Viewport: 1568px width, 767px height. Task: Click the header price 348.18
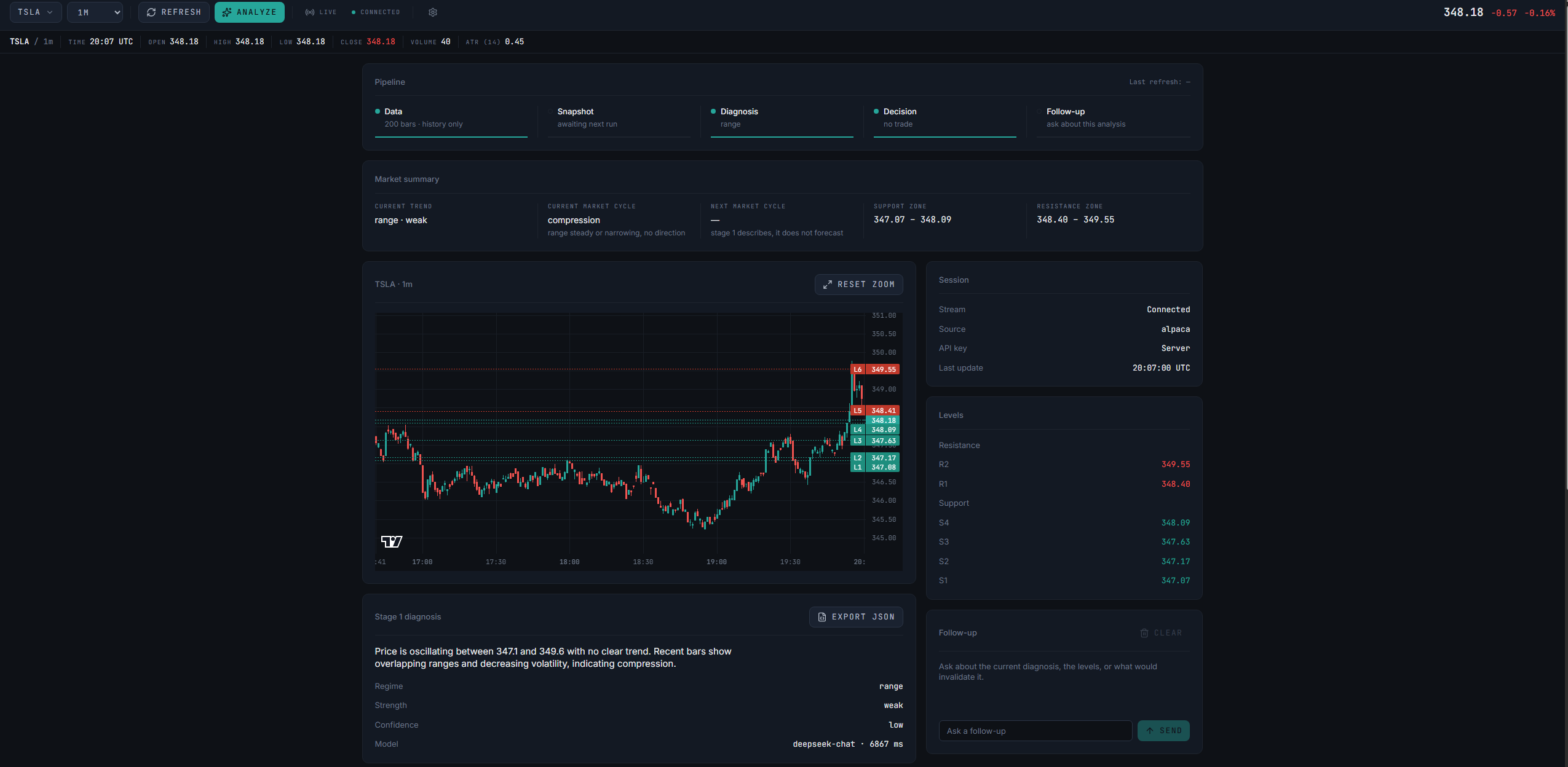pos(1463,12)
